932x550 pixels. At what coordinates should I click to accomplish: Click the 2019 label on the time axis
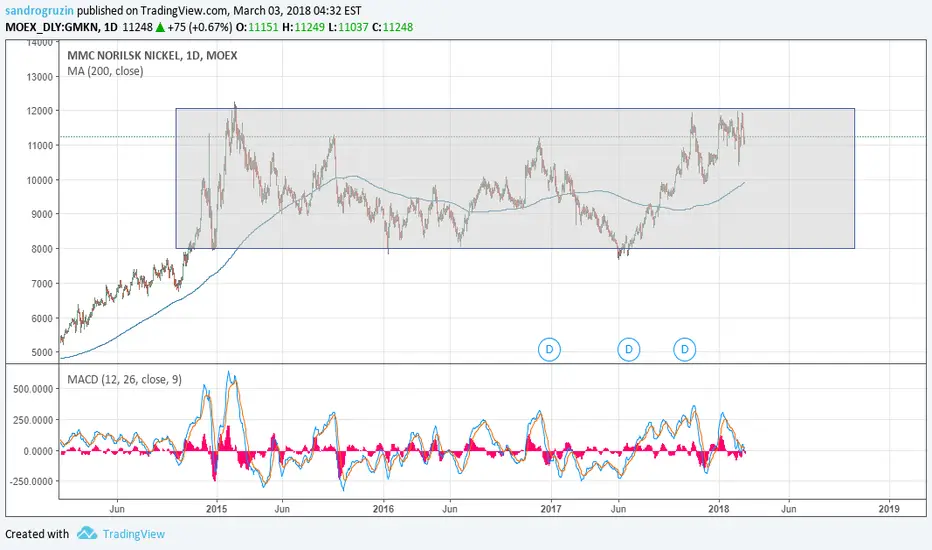889,509
